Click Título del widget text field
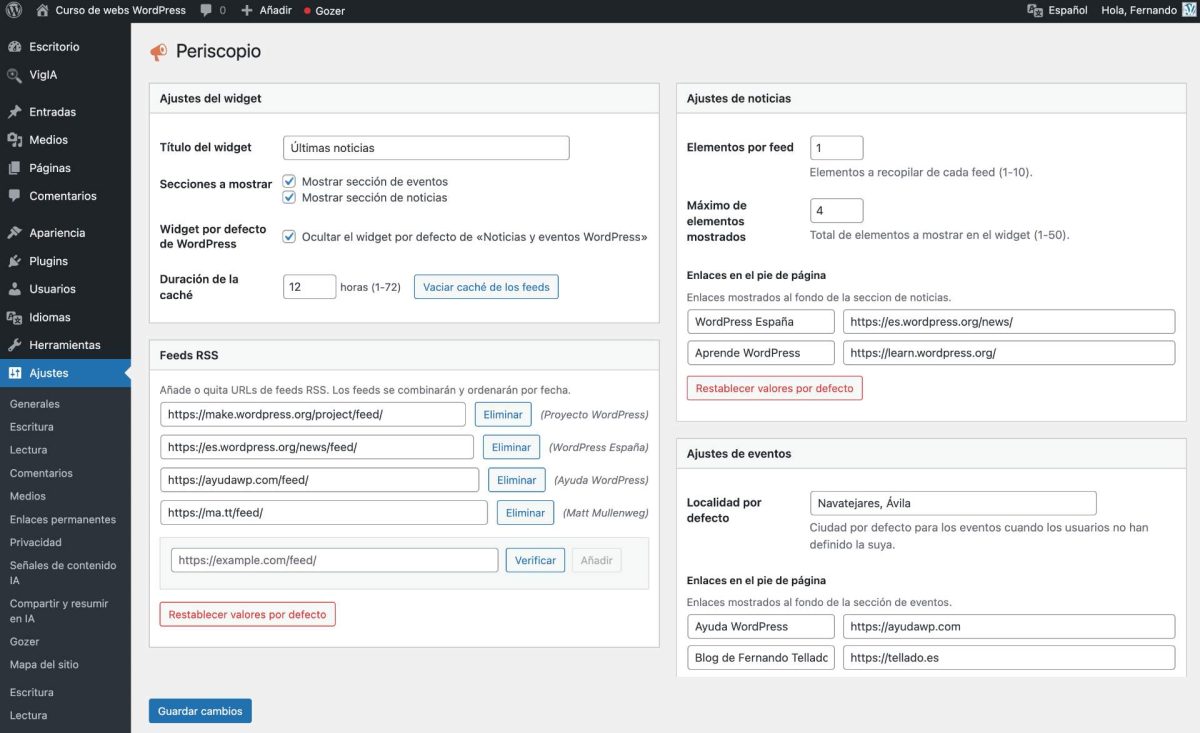 click(426, 148)
